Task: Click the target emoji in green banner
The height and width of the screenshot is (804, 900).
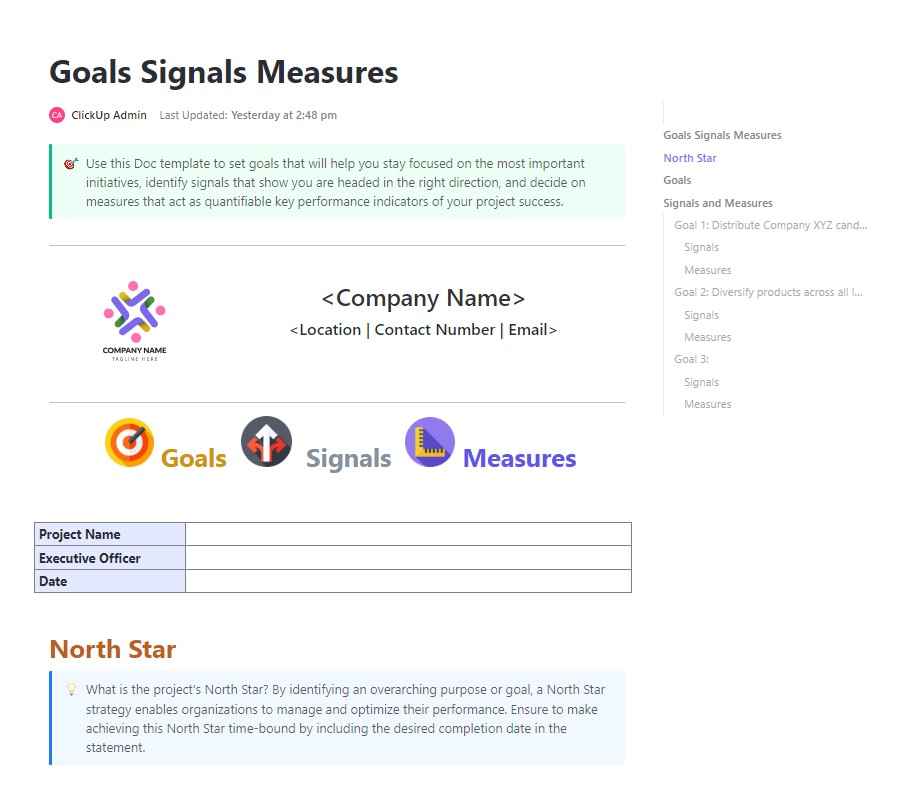Action: [71, 163]
